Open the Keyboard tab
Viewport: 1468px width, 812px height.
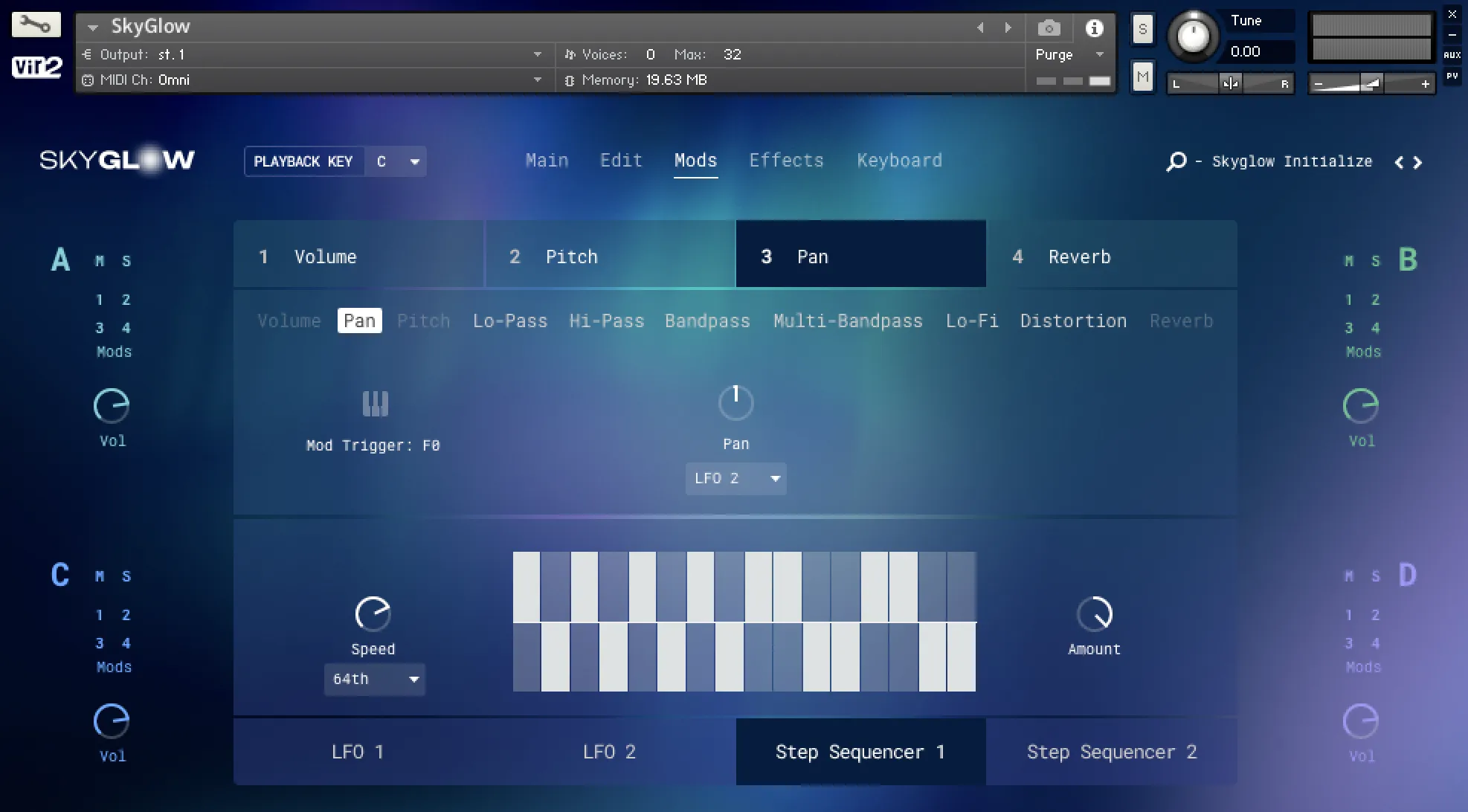click(x=899, y=160)
